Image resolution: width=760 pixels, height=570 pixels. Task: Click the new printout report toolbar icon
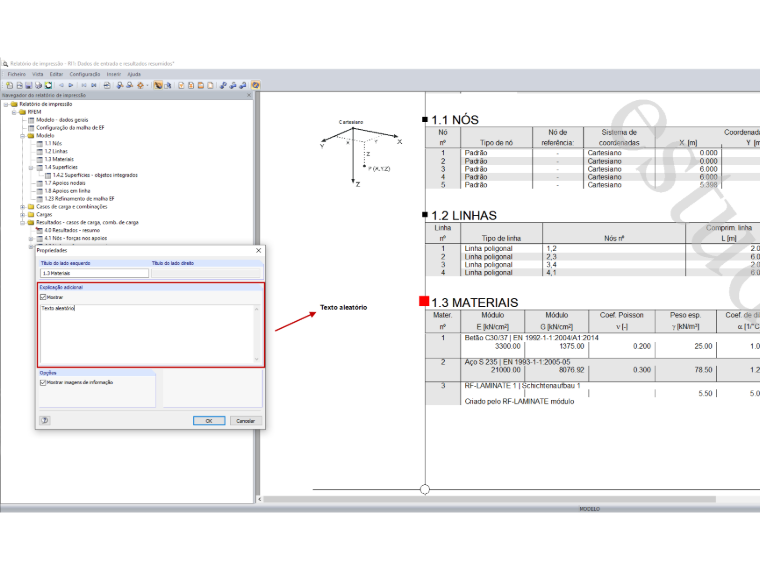click(x=10, y=85)
